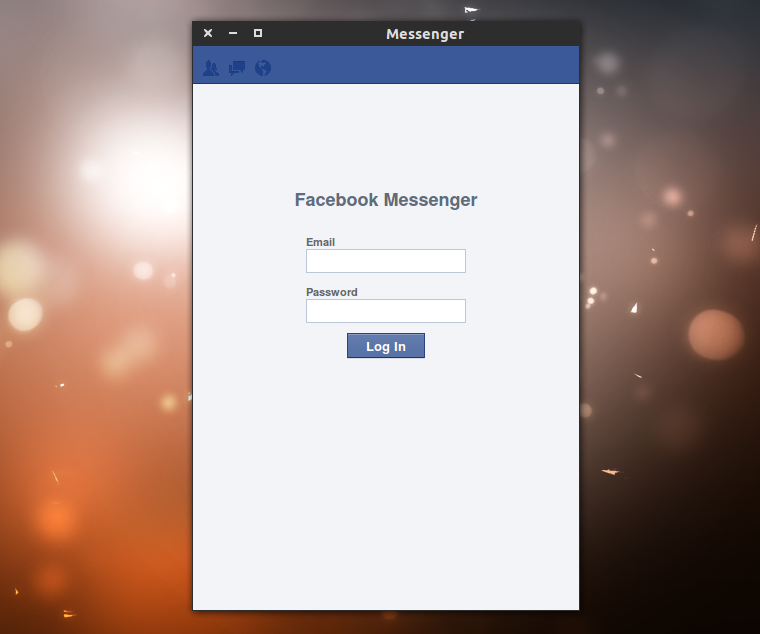Close the Messenger window

pos(208,33)
